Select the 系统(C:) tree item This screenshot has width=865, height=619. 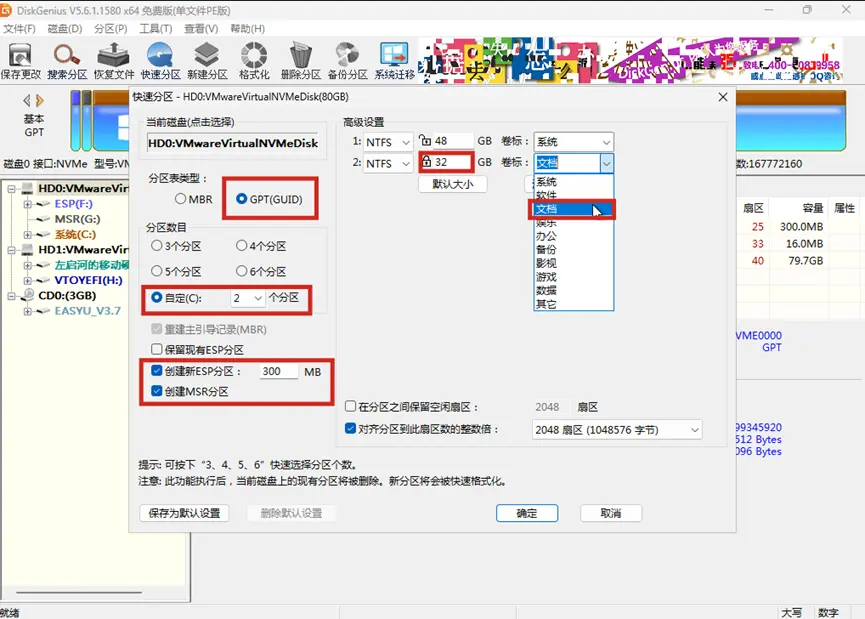pos(75,234)
